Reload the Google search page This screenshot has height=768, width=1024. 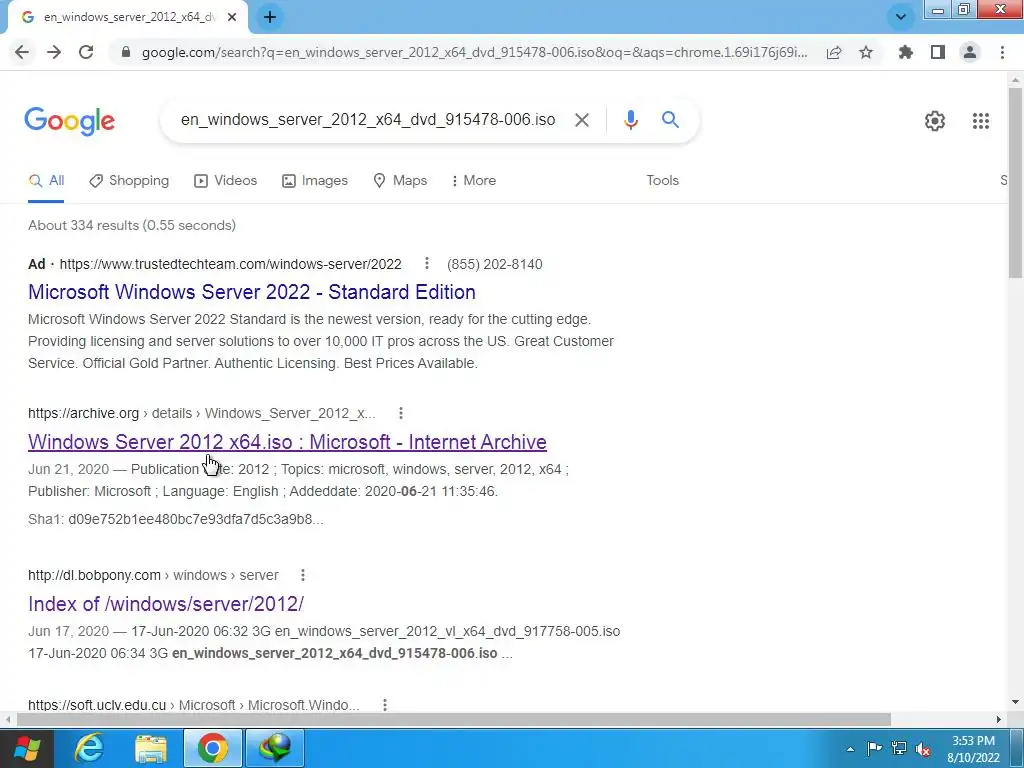click(86, 52)
